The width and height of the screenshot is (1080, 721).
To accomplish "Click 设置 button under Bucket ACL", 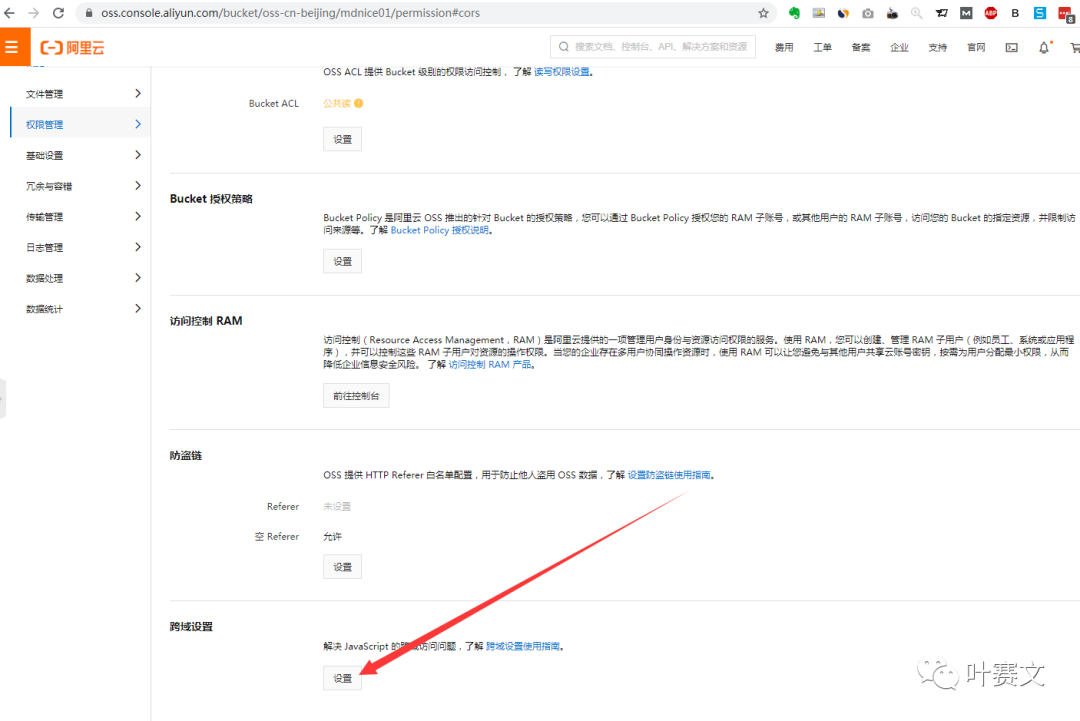I will [x=342, y=139].
